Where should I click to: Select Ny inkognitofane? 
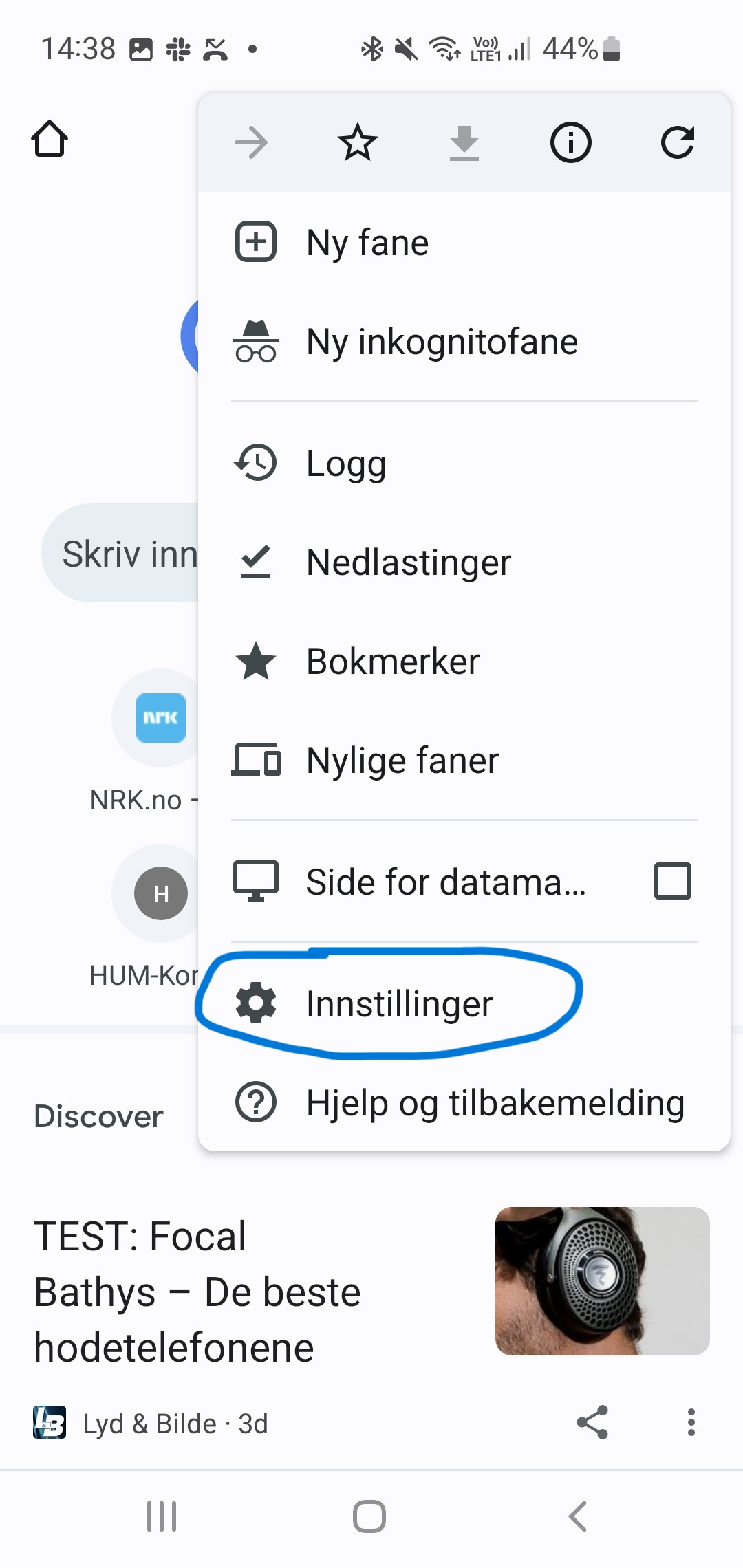442,342
